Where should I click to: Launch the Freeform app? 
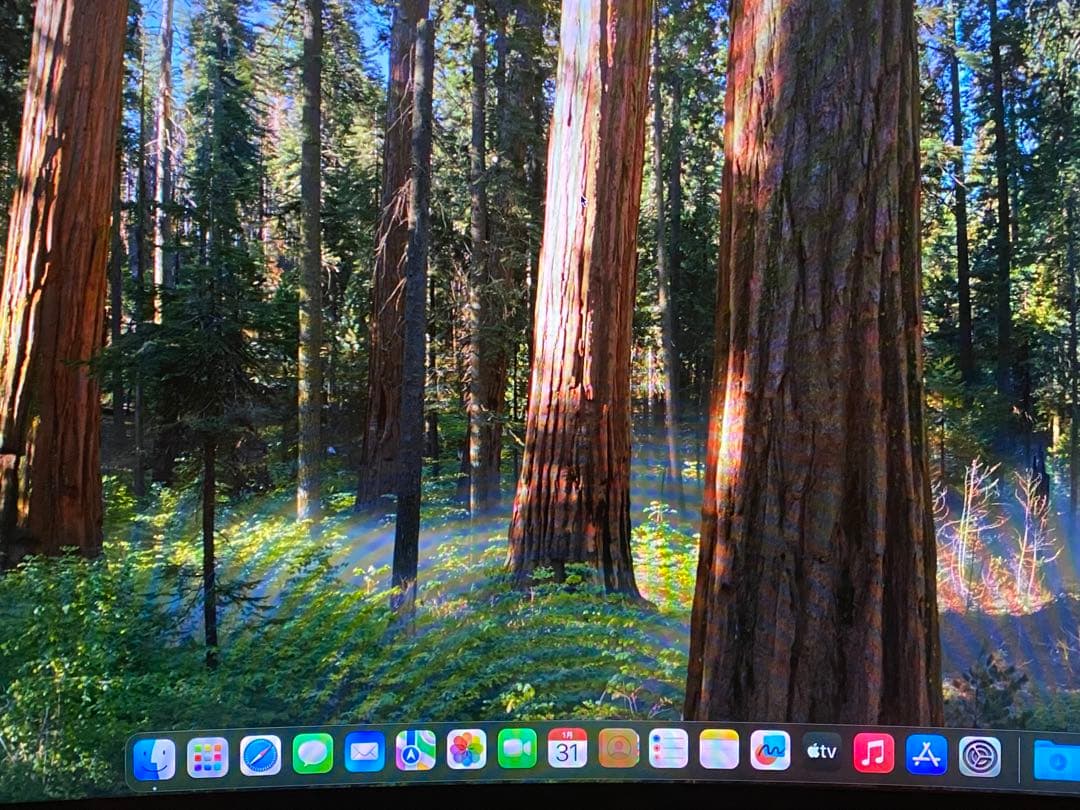click(770, 750)
